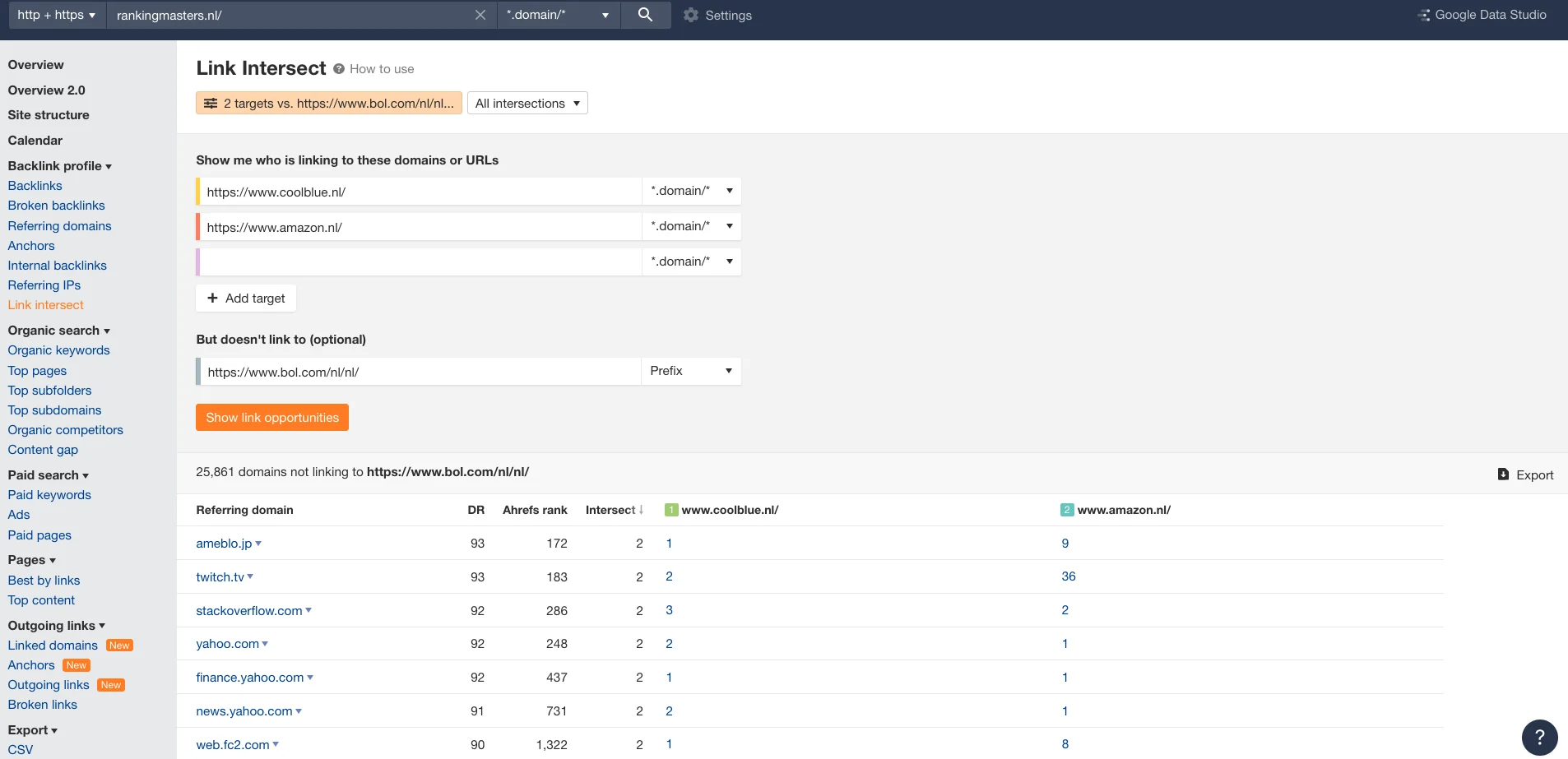
Task: Open Broken backlinks report
Action: point(56,206)
